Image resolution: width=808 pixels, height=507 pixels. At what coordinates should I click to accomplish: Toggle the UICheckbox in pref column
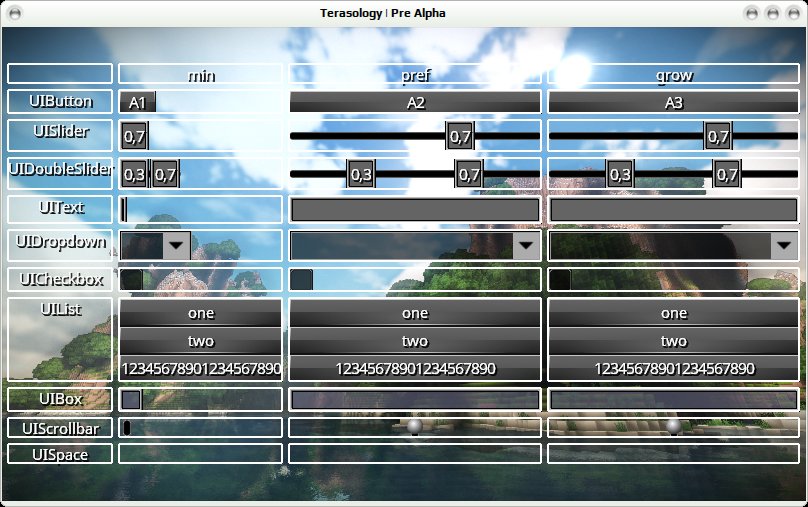click(301, 279)
